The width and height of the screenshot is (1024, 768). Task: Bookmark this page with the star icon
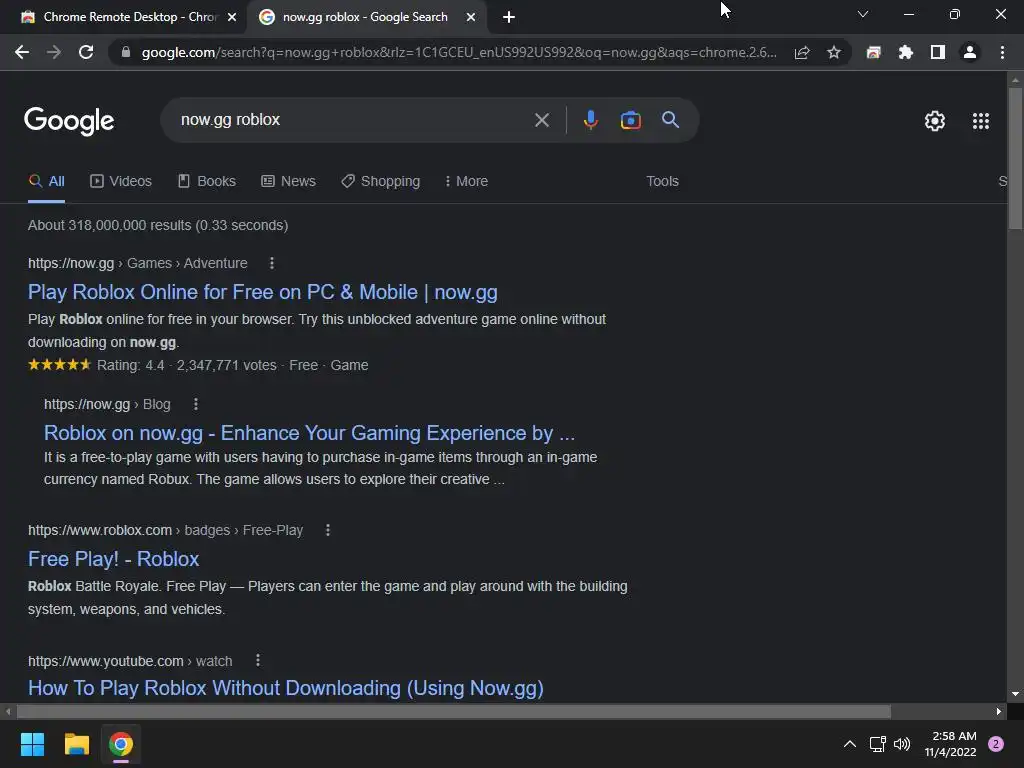833,52
